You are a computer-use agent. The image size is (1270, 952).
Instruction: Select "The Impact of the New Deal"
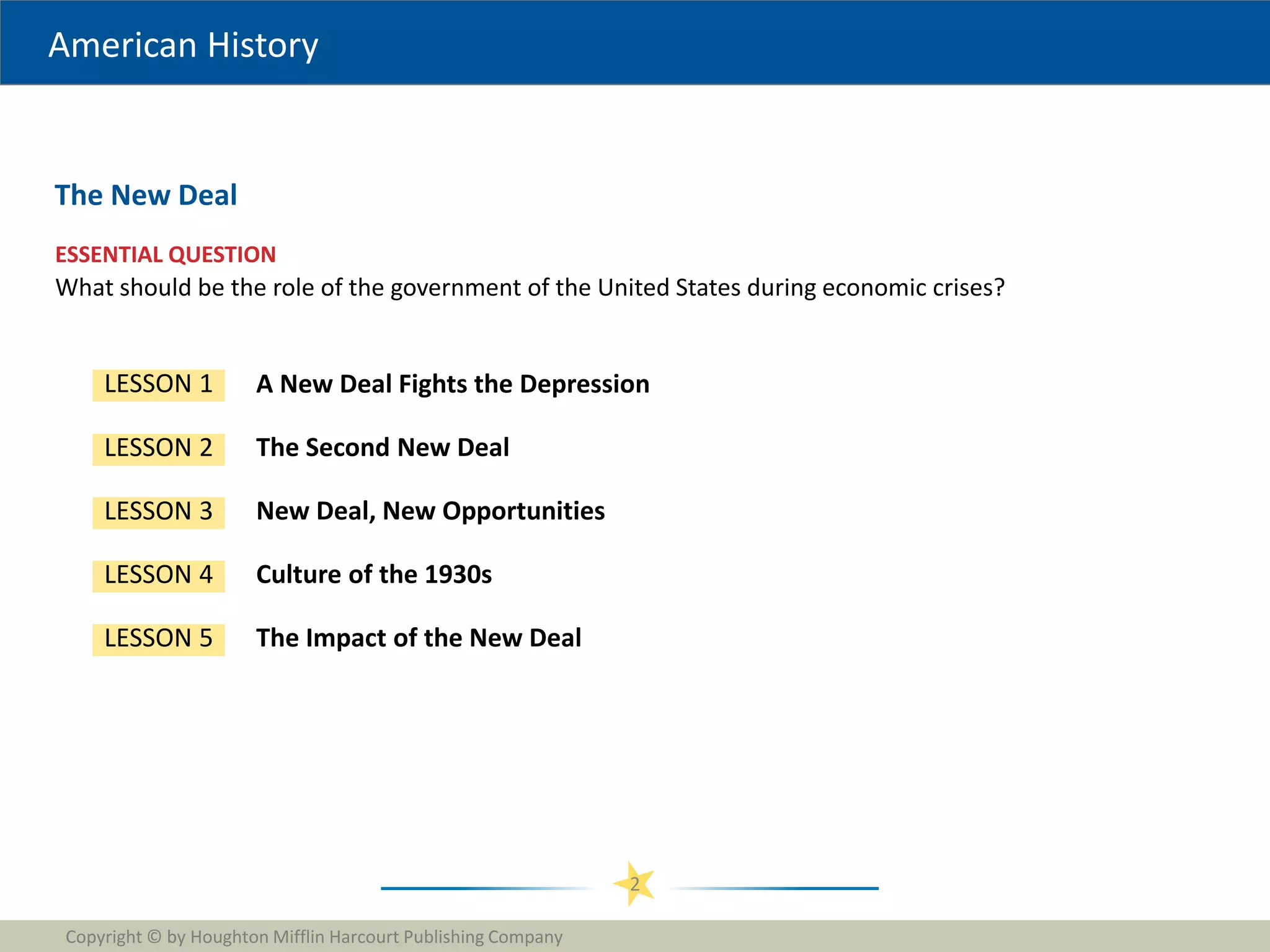tap(419, 638)
